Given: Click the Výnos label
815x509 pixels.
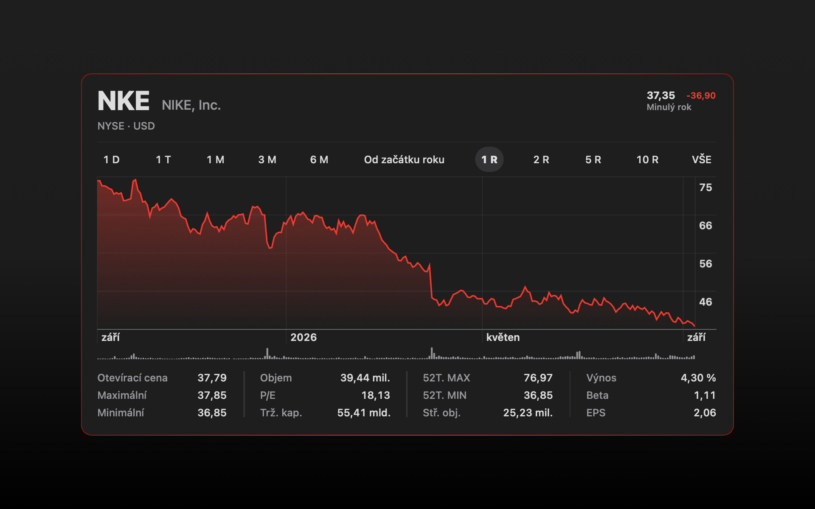Looking at the screenshot, I should tap(601, 378).
